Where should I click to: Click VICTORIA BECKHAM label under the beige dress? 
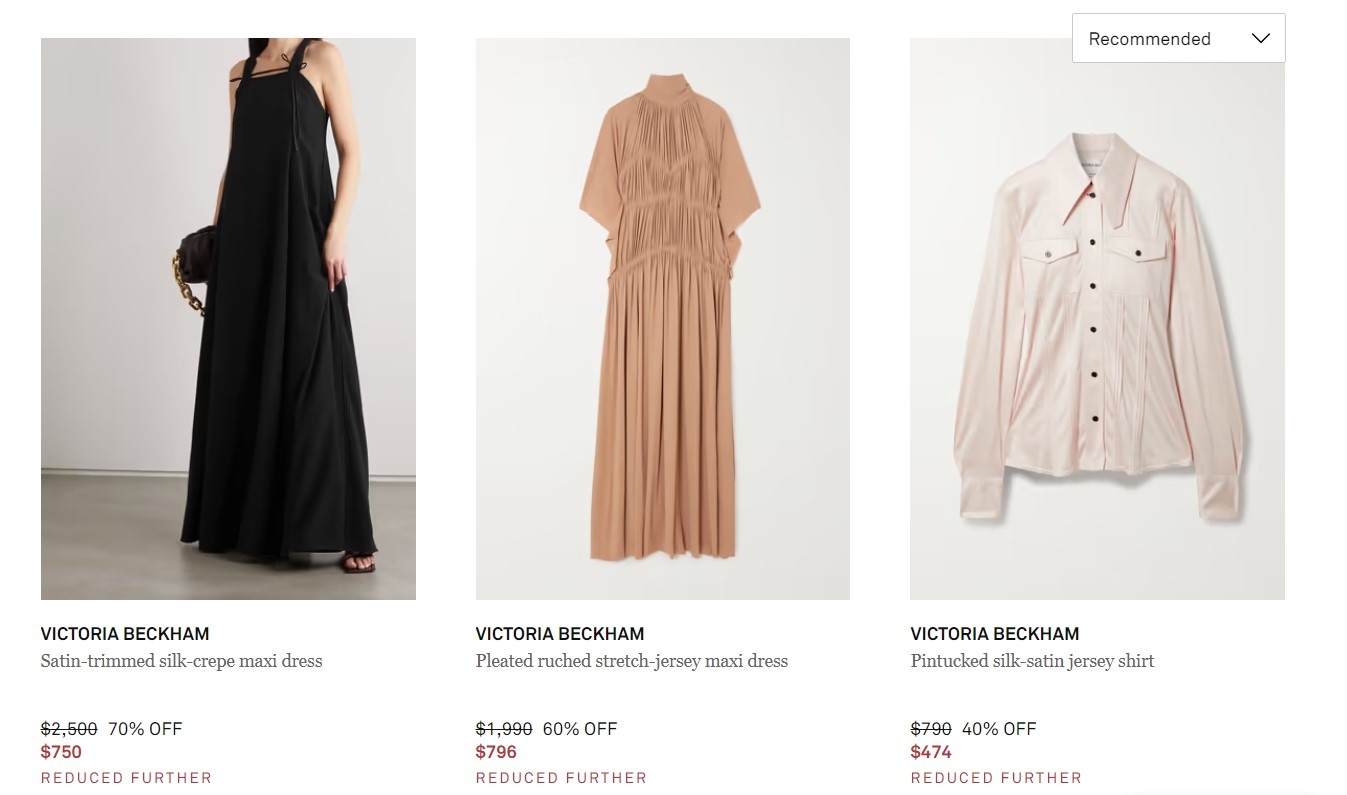coord(559,633)
